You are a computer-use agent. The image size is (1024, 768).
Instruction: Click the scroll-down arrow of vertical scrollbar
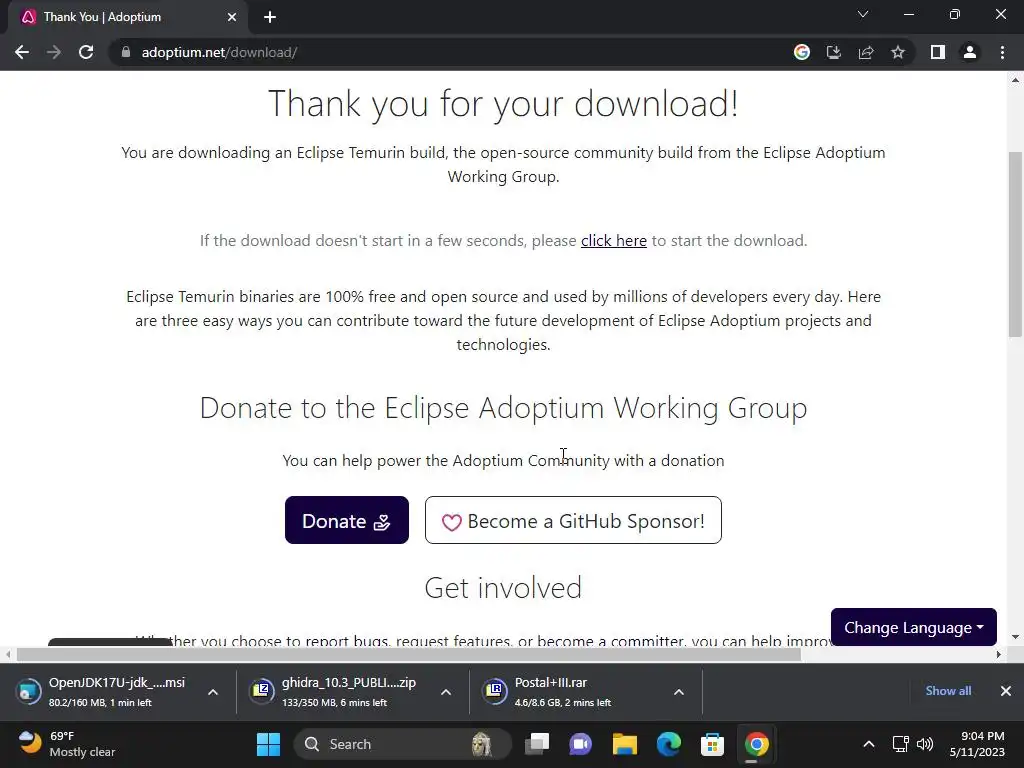[x=1015, y=637]
